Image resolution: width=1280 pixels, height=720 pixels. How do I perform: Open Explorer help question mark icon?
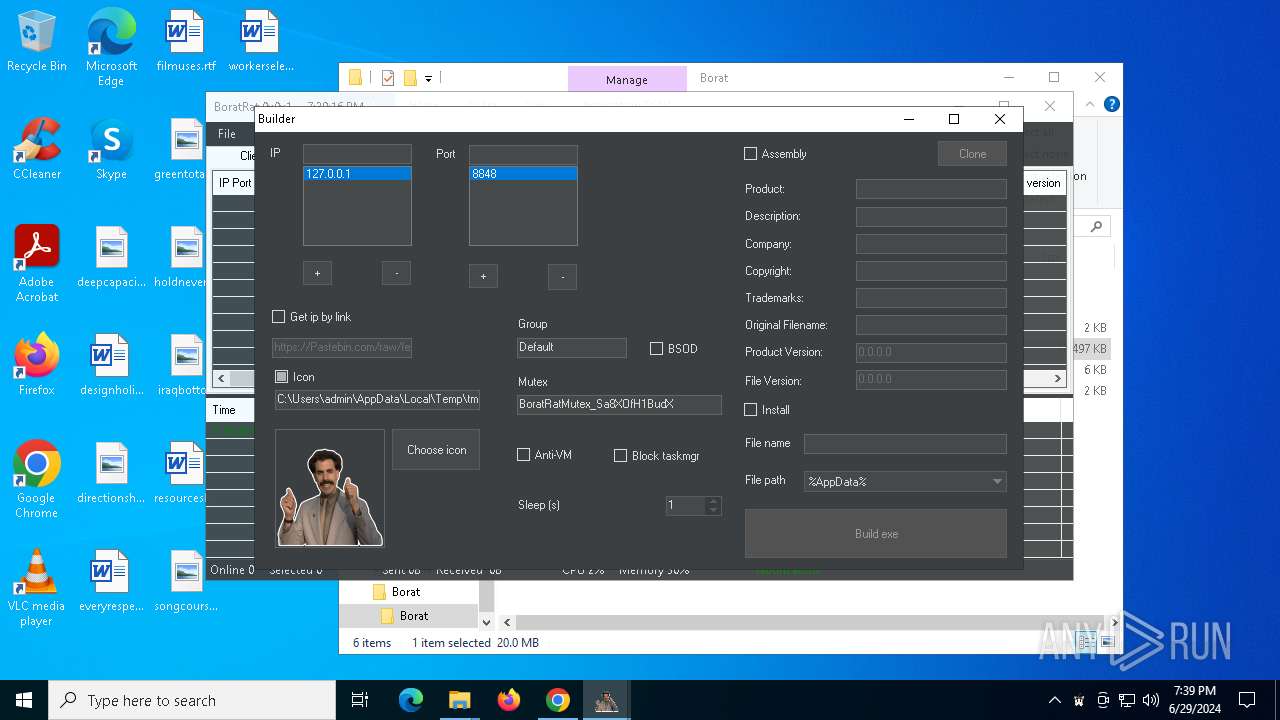coord(1111,104)
